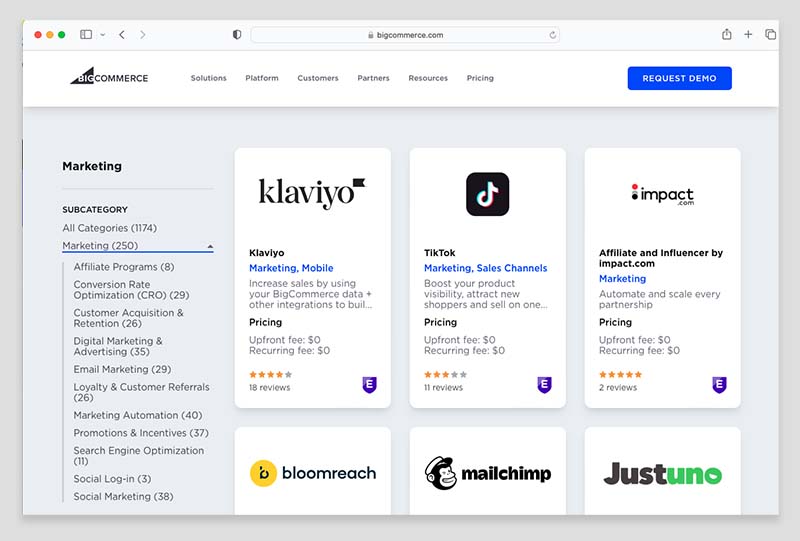This screenshot has height=541, width=800.
Task: Click the impact.com logo
Action: 662,194
